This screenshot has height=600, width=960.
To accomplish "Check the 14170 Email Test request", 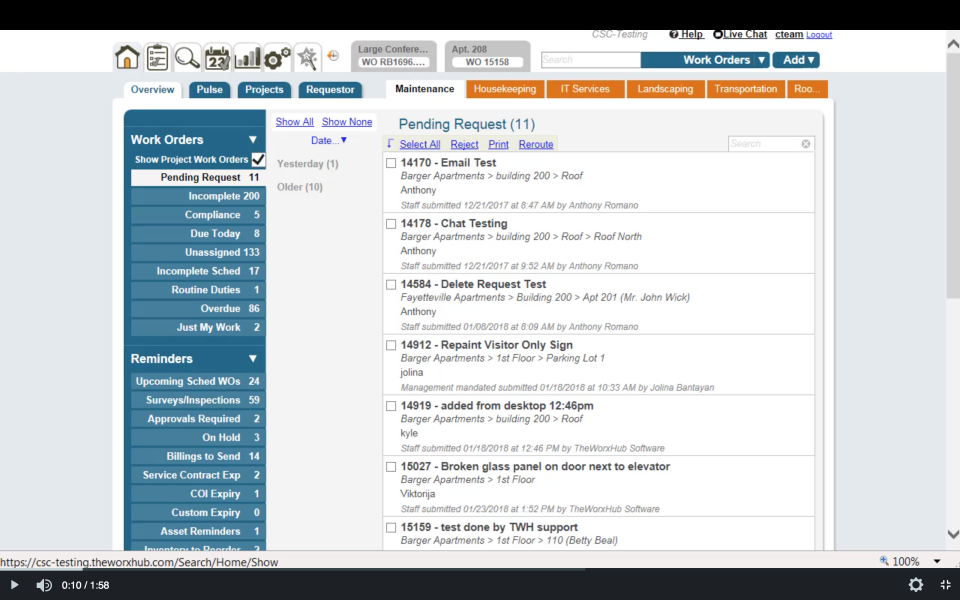I will click(x=391, y=163).
